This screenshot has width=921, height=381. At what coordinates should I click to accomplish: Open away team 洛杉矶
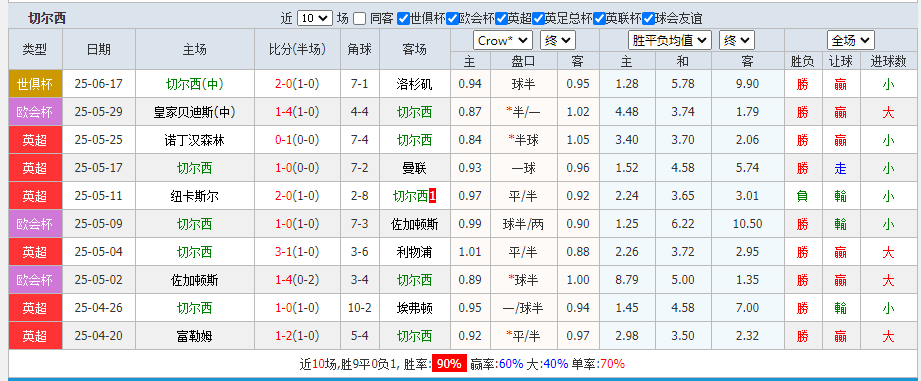pyautogui.click(x=414, y=84)
